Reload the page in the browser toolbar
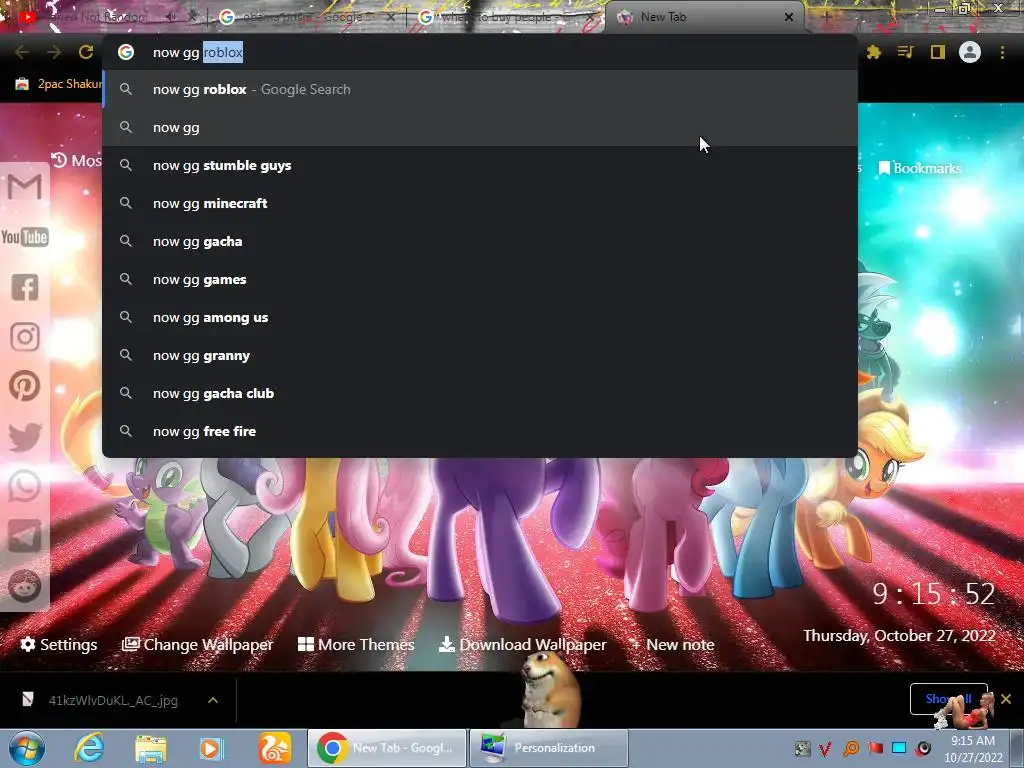The height and width of the screenshot is (768, 1024). [x=86, y=52]
